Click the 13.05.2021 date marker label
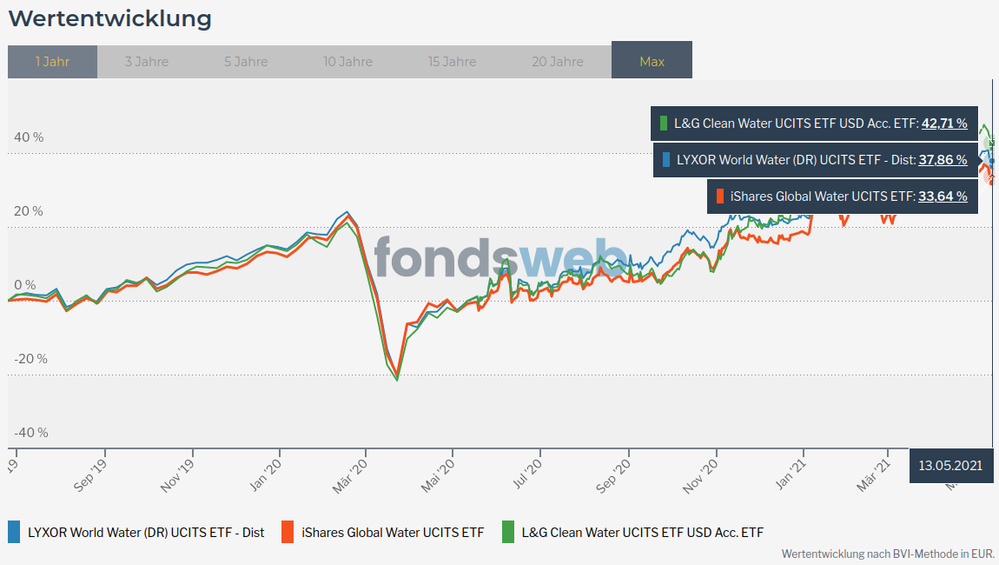Screen dimensions: 999x565 pyautogui.click(x=950, y=465)
